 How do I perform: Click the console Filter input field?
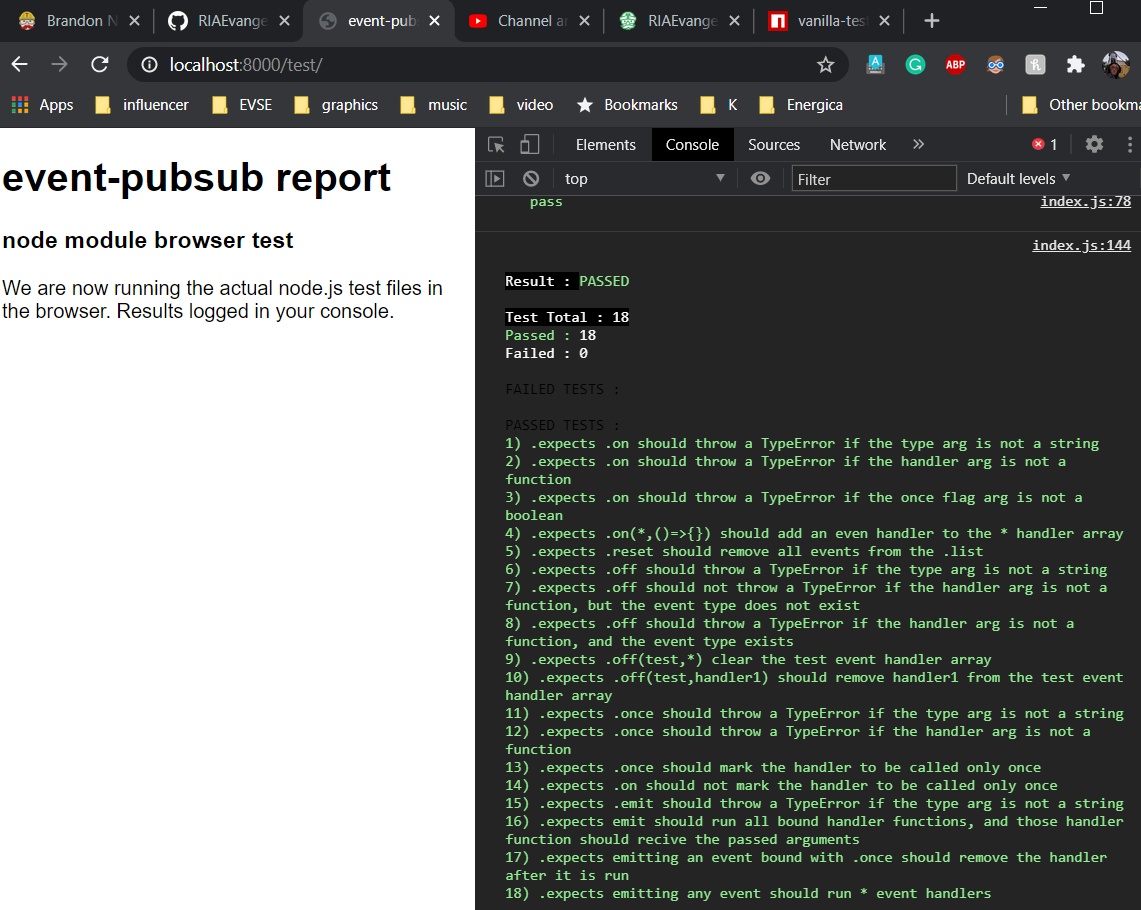click(x=873, y=179)
